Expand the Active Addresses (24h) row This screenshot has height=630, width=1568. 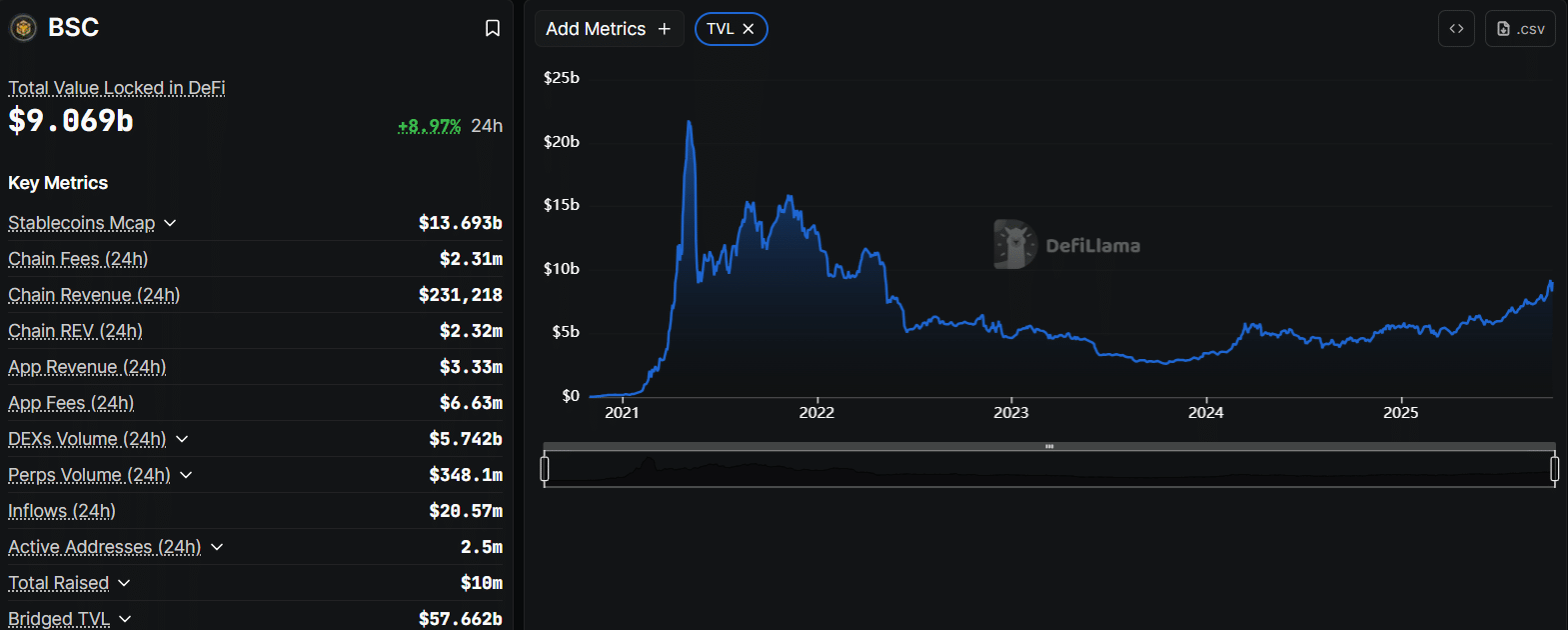[217, 547]
